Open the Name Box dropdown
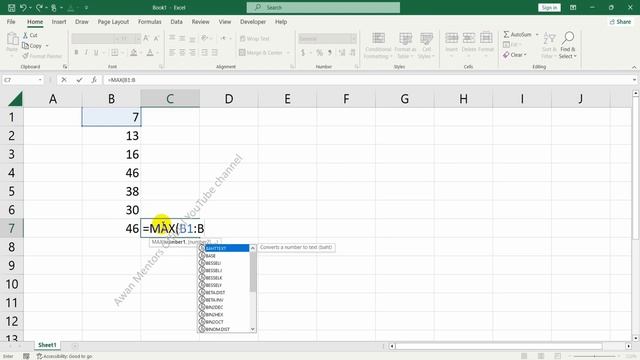 coord(40,80)
